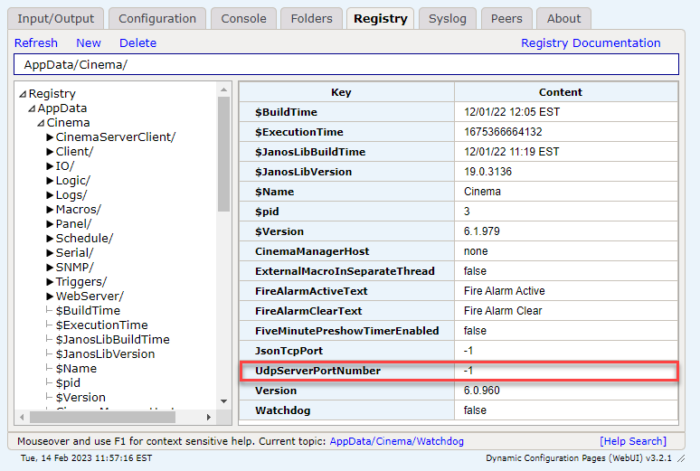Select $JanosLibVersion in the tree
The image size is (700, 471).
coord(105,354)
